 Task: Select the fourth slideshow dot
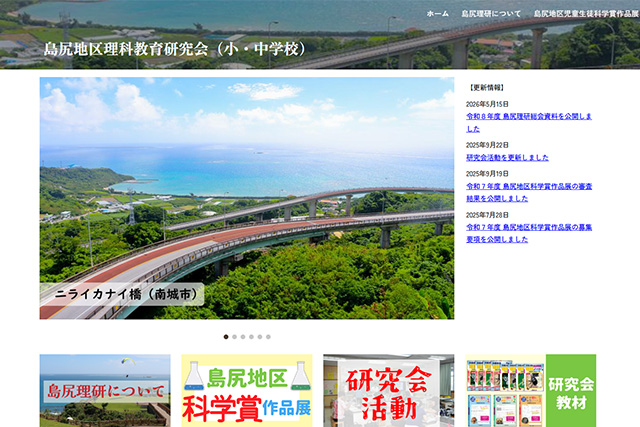[251, 337]
